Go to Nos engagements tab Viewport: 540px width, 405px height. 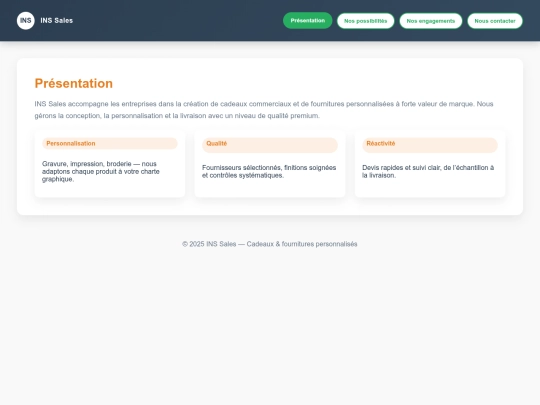[430, 21]
